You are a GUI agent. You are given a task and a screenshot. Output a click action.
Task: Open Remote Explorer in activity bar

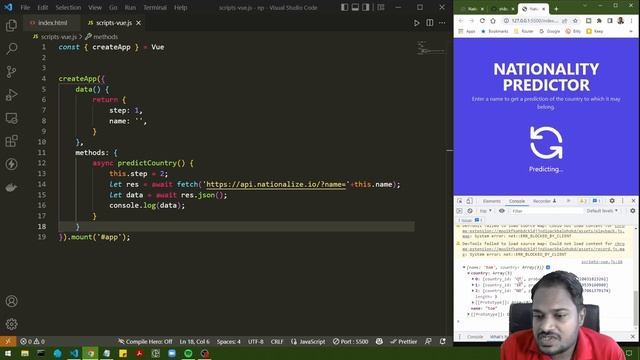11,118
